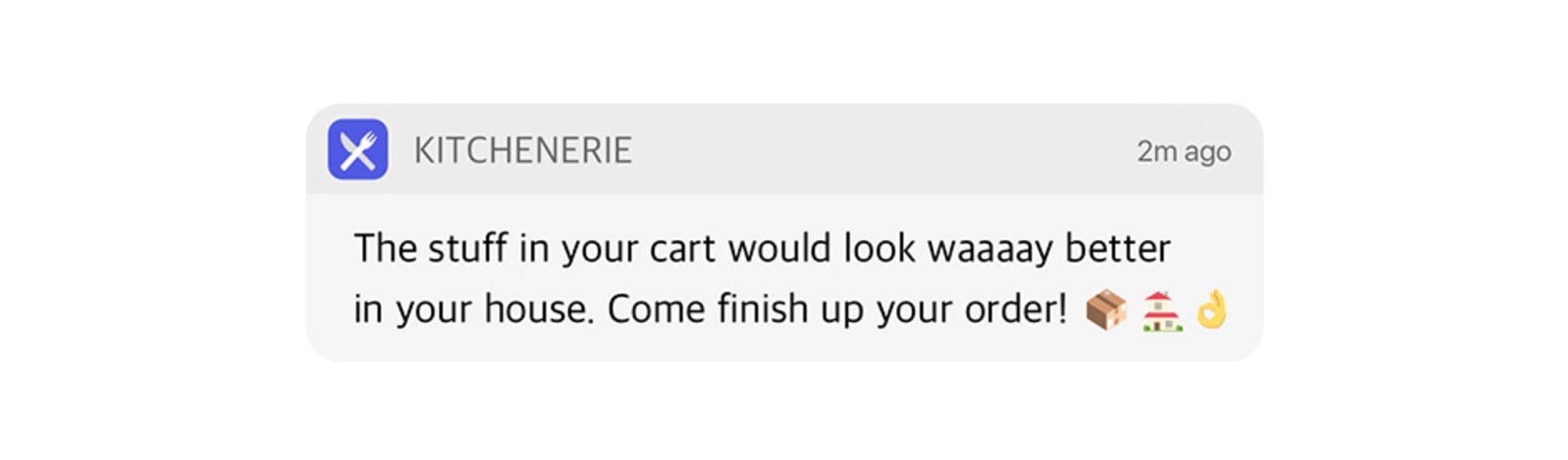Click the house emoji in the message
This screenshot has width=1568, height=460.
pos(1162,310)
